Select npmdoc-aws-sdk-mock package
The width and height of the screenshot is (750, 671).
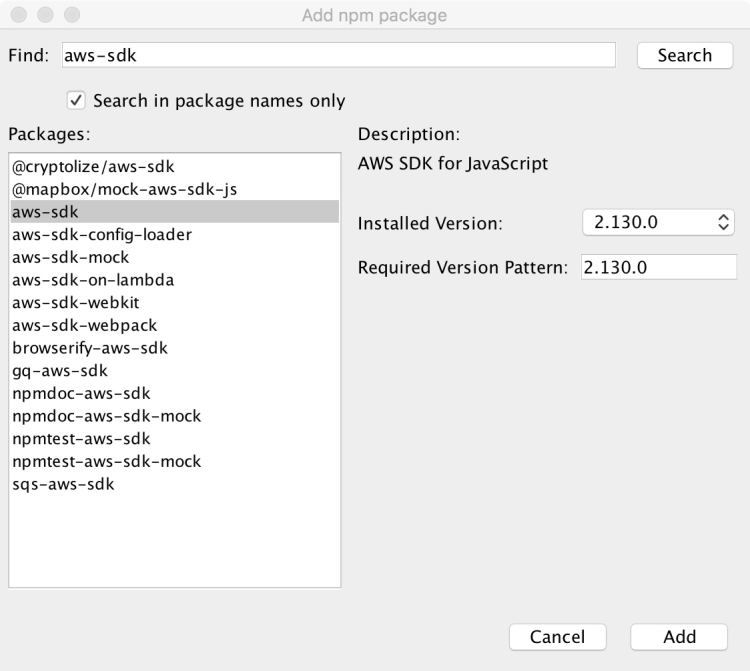[x=175, y=416]
